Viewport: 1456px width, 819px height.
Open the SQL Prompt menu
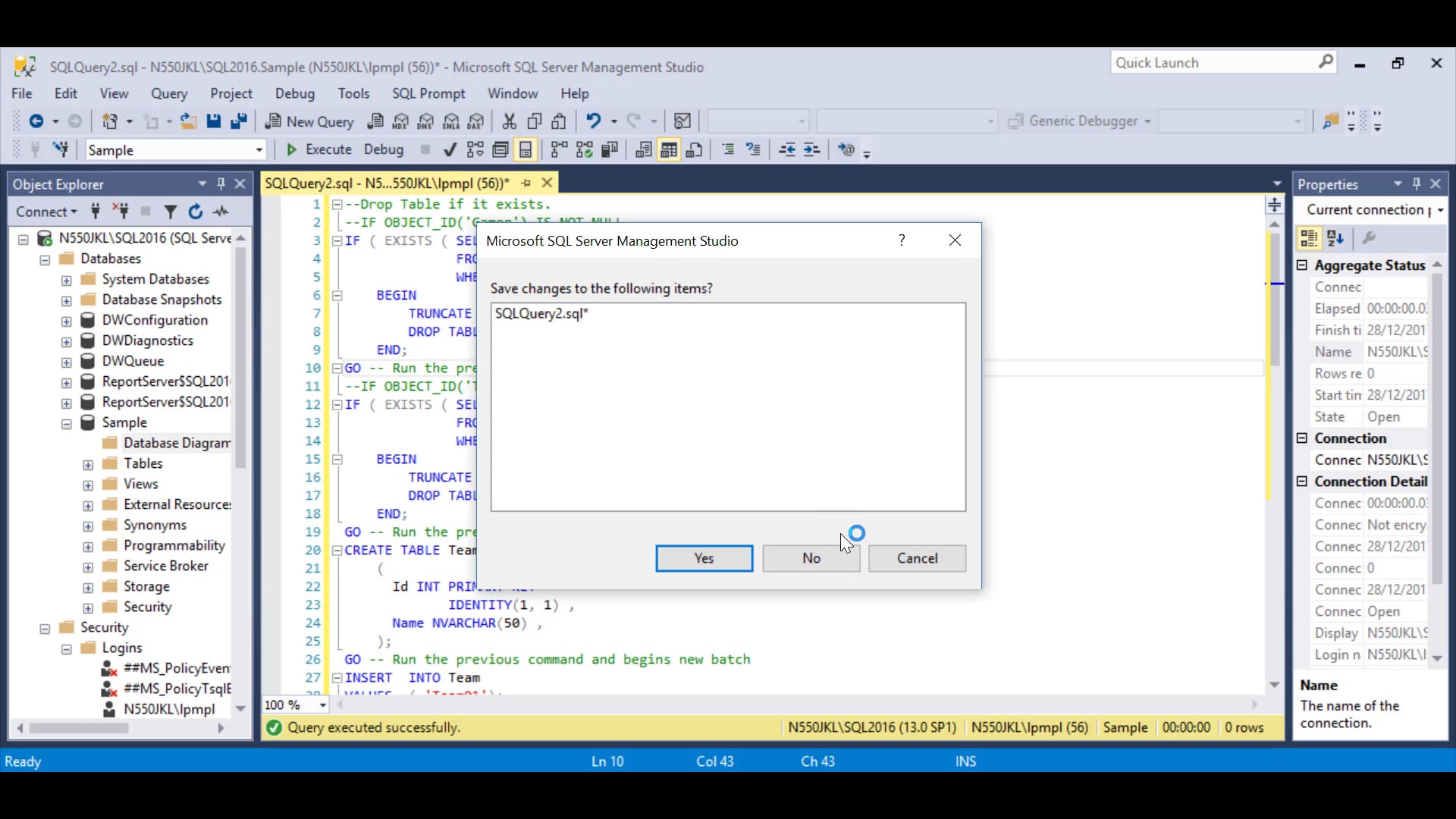point(429,93)
